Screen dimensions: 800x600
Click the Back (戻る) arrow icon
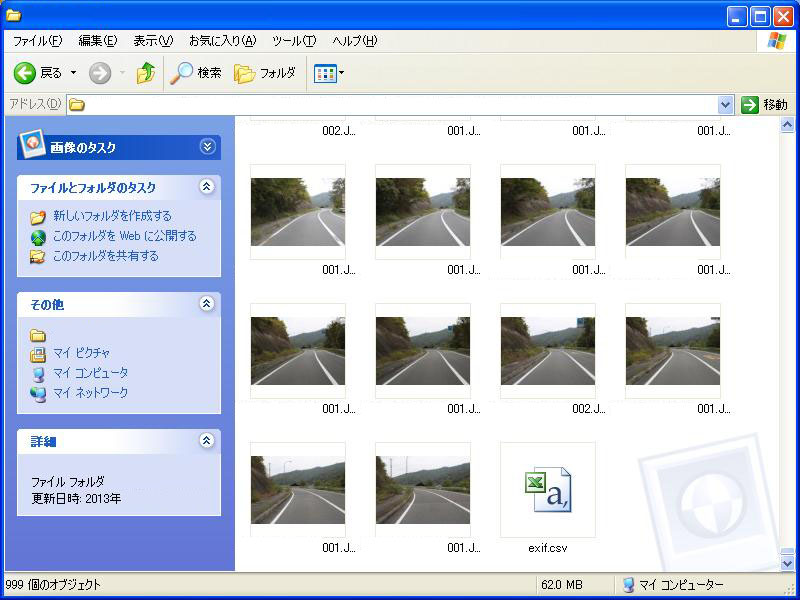[24, 73]
